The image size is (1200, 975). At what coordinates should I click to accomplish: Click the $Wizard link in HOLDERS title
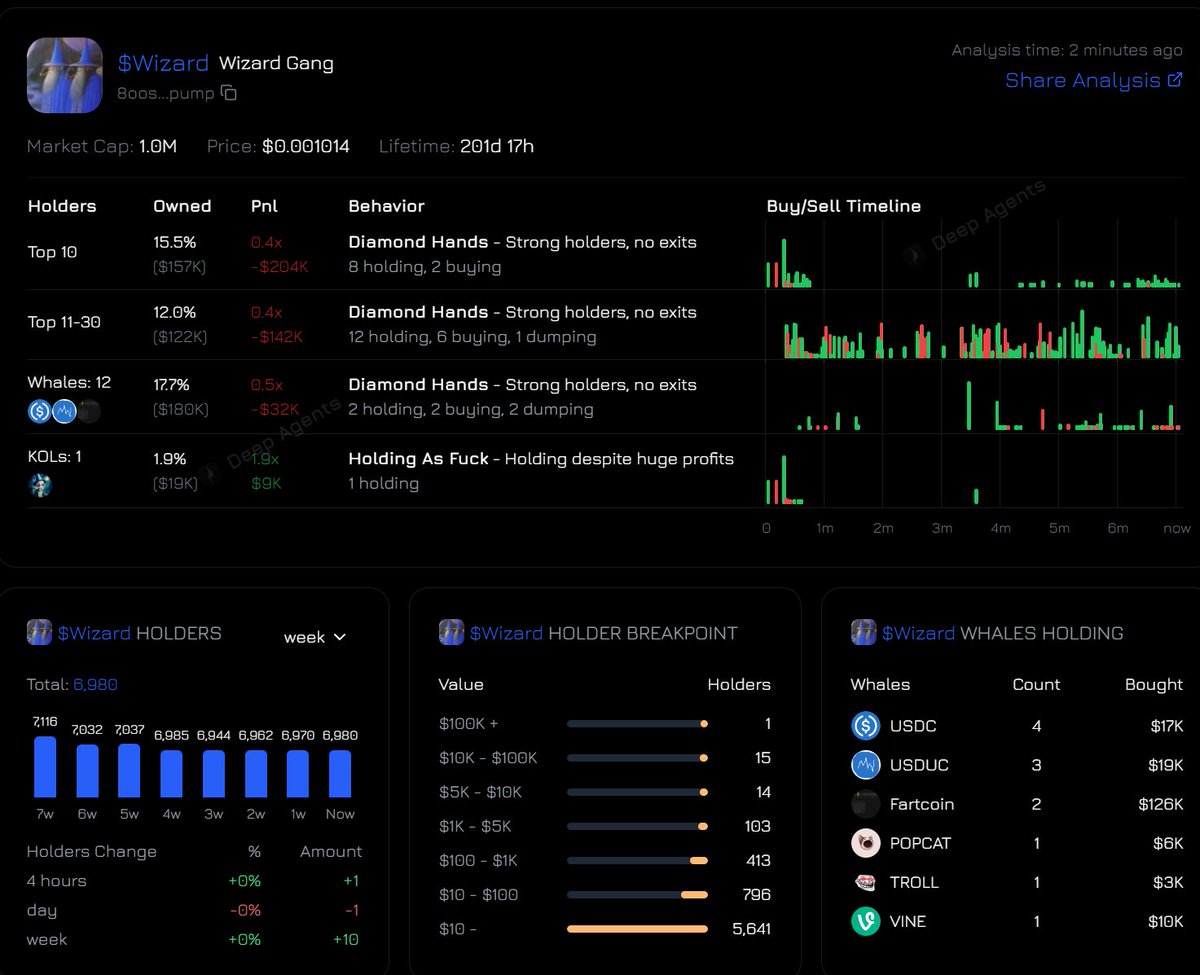pos(94,633)
